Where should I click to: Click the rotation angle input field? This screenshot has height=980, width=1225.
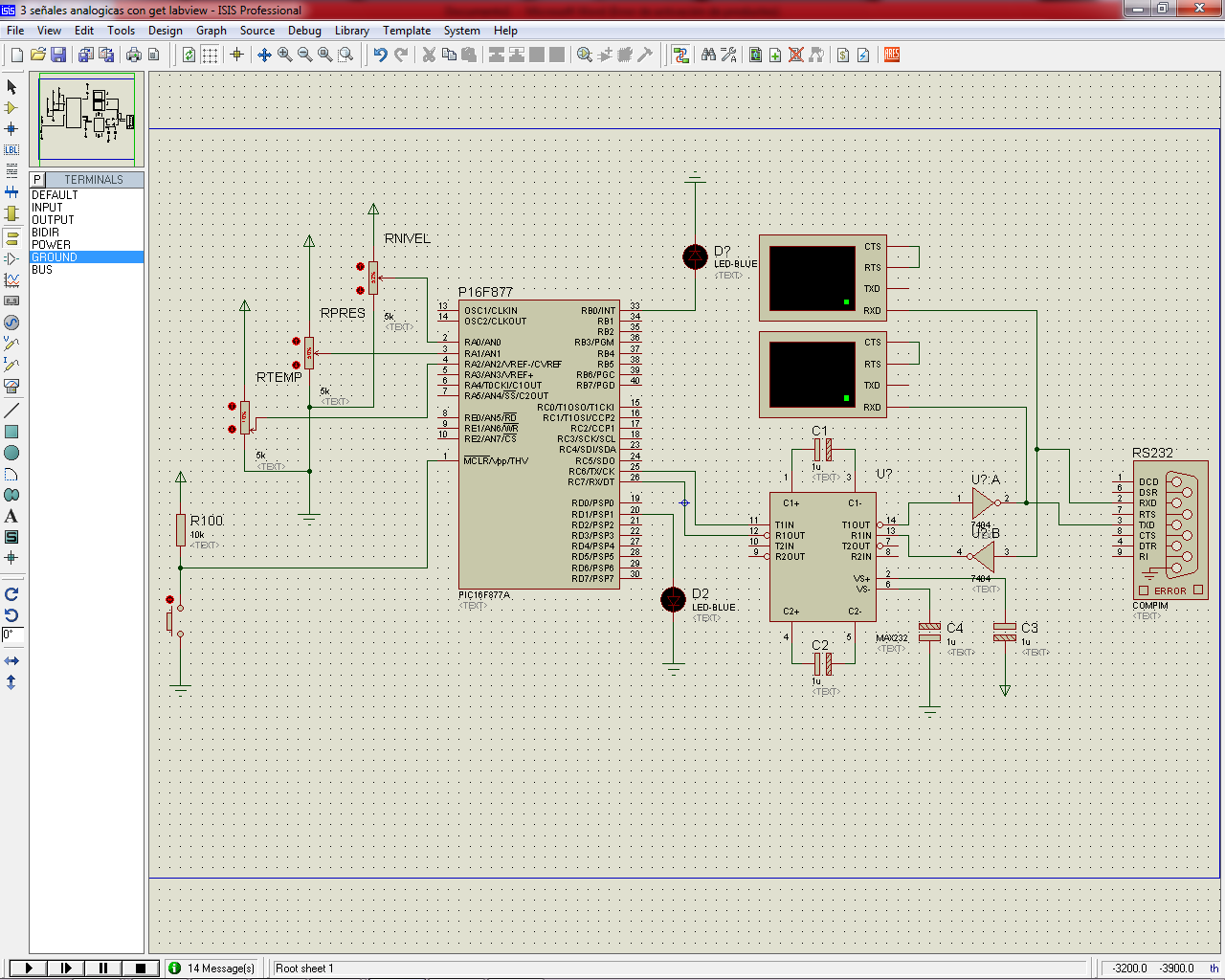(11, 635)
